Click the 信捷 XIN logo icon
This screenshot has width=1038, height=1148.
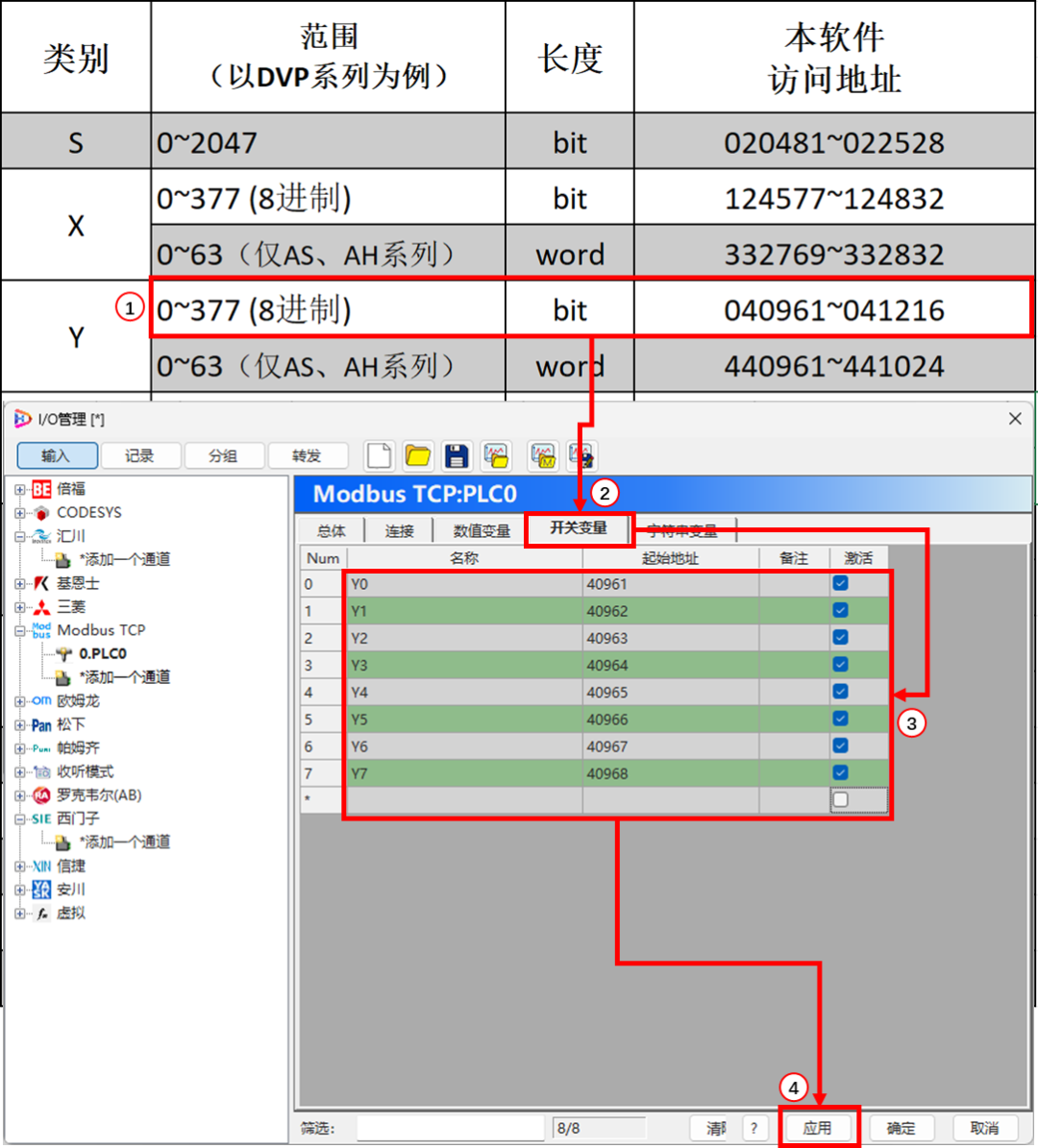point(41,867)
